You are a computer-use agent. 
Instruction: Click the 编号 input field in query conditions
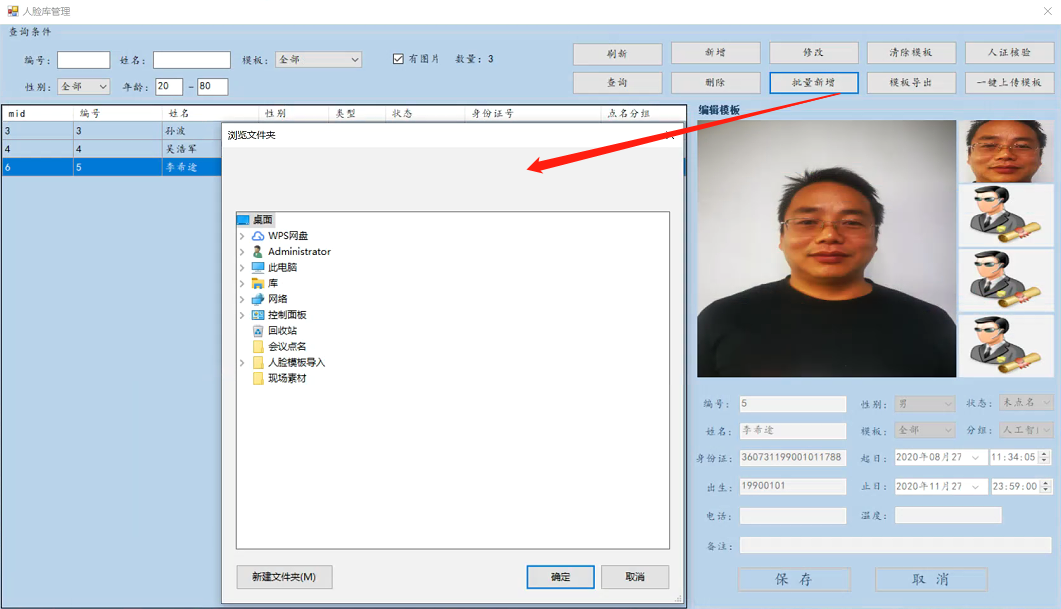(83, 60)
